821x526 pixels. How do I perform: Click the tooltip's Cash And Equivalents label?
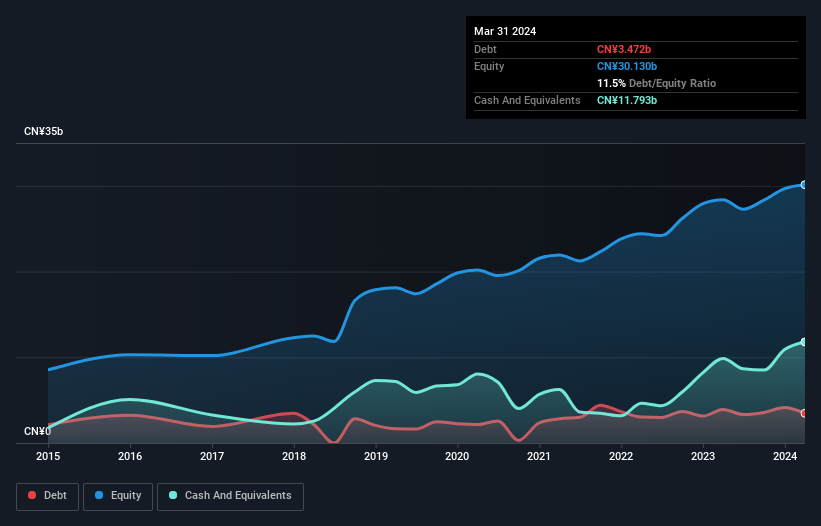click(527, 100)
